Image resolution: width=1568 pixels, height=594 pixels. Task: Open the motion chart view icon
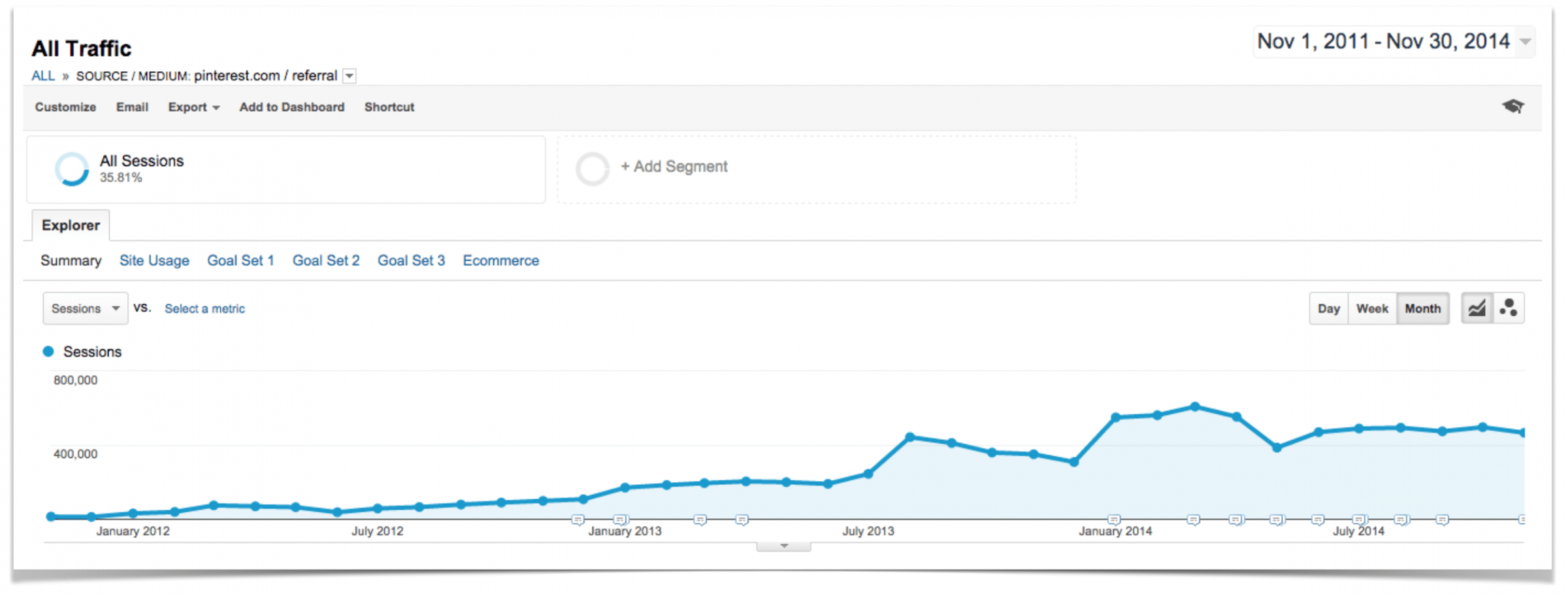1509,307
